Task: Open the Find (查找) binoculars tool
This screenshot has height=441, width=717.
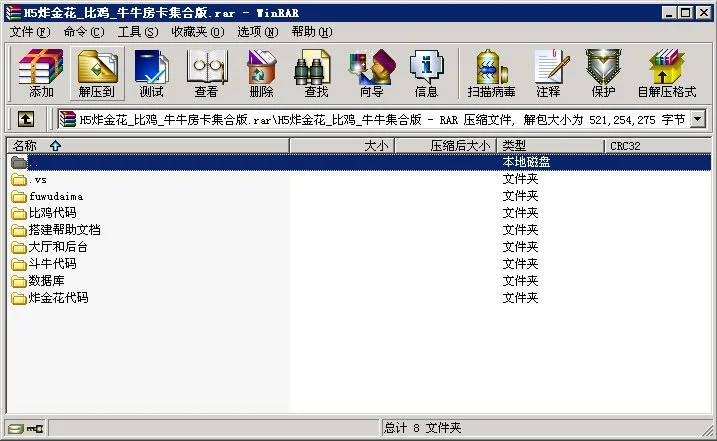Action: pyautogui.click(x=316, y=74)
